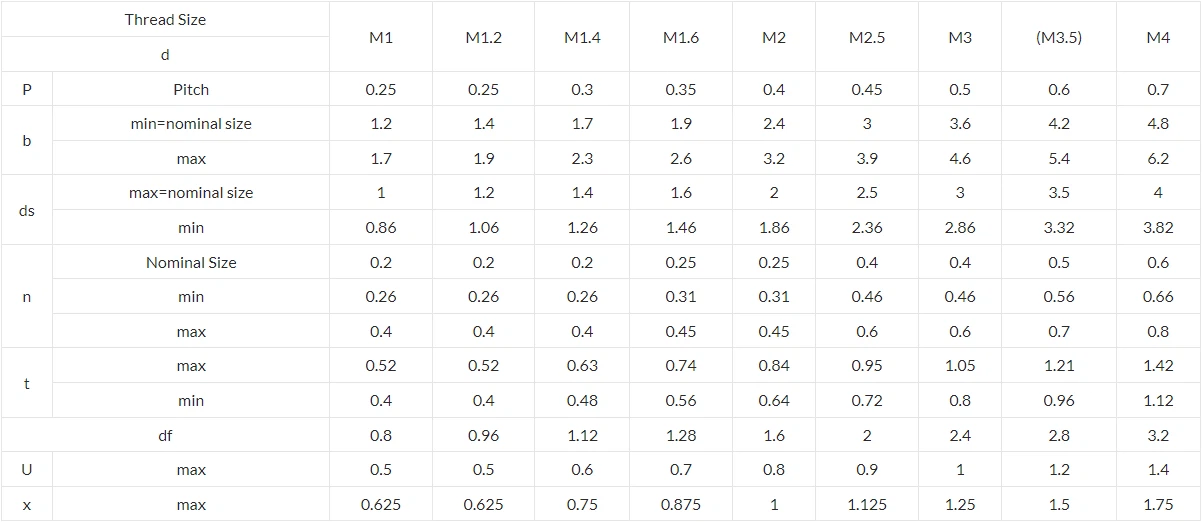Image resolution: width=1202 pixels, height=522 pixels.
Task: Select the 3.82 ds min value
Action: pos(1158,228)
